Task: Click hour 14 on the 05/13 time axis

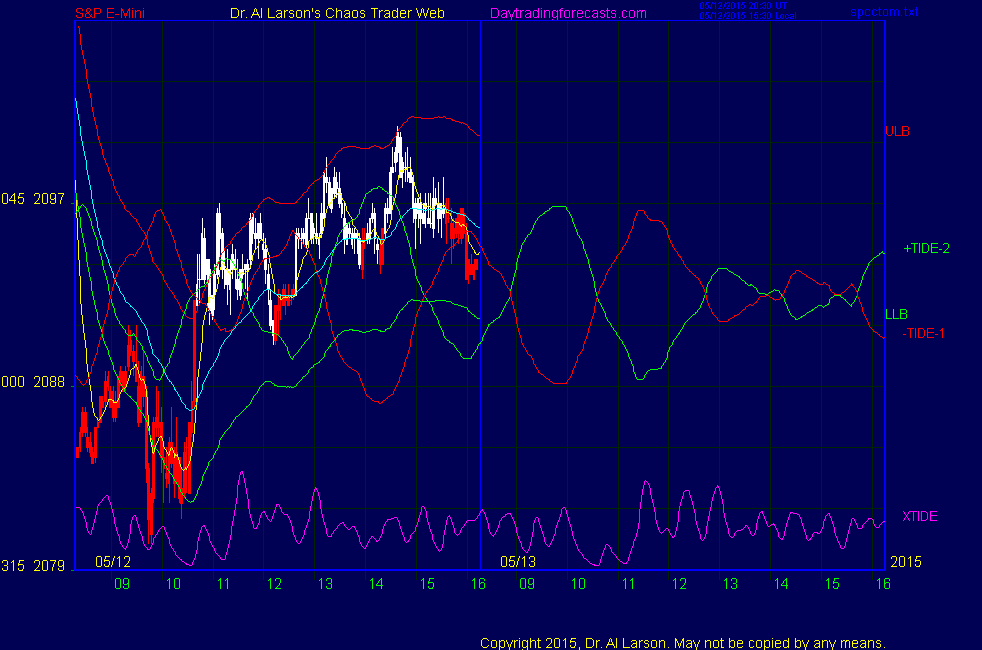Action: point(781,584)
